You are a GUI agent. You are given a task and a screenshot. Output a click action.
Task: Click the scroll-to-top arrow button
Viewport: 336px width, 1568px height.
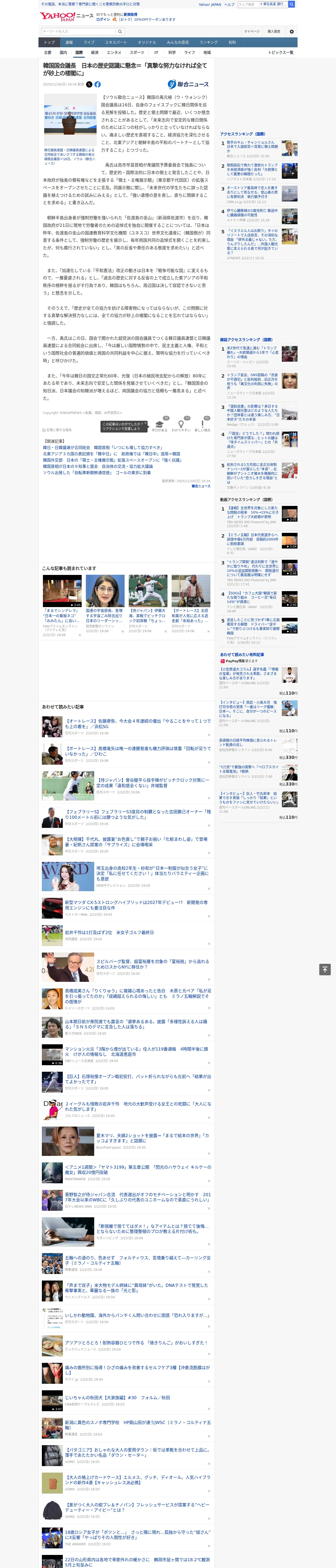click(325, 970)
